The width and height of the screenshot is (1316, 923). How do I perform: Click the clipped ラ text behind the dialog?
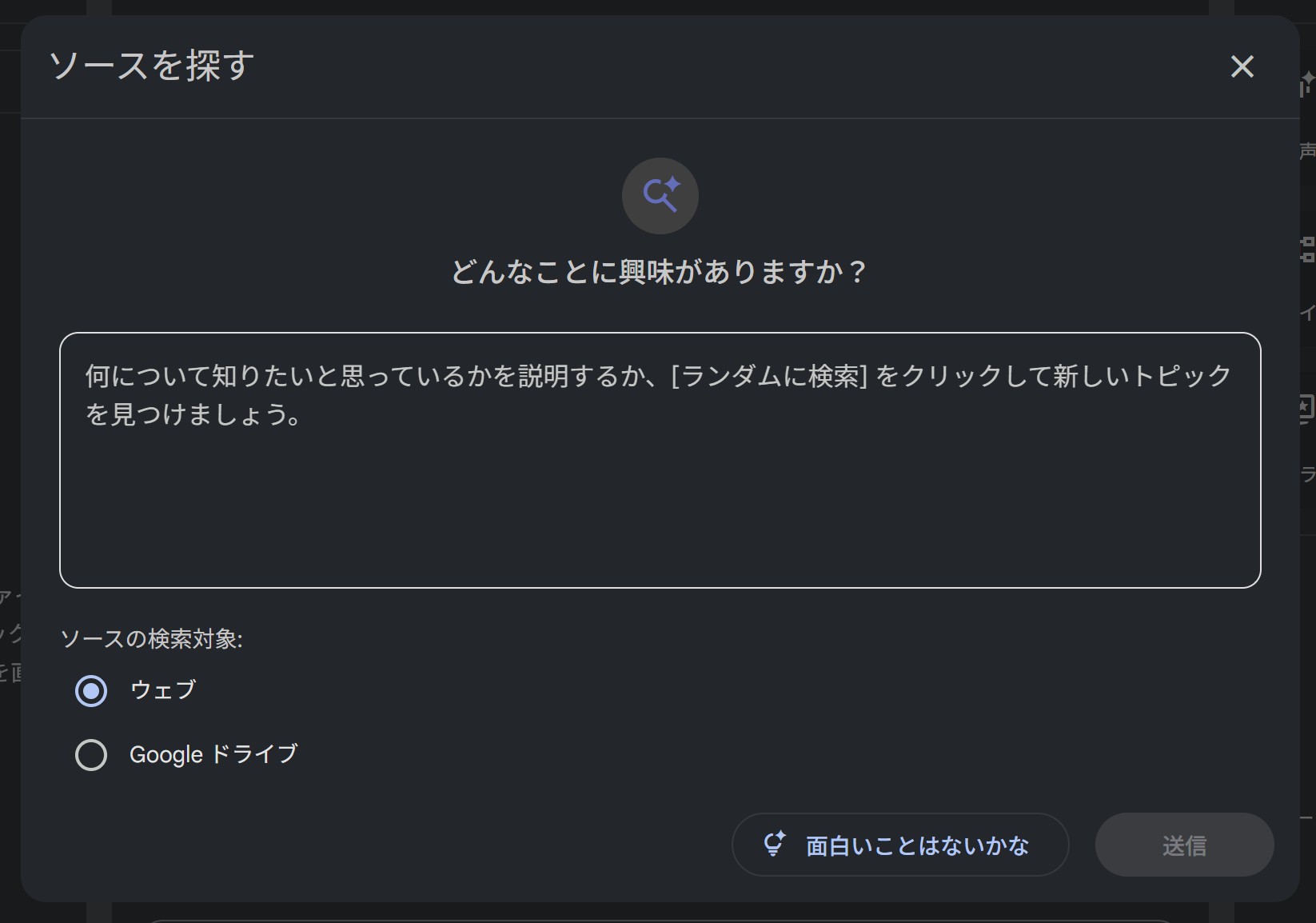pos(1307,474)
